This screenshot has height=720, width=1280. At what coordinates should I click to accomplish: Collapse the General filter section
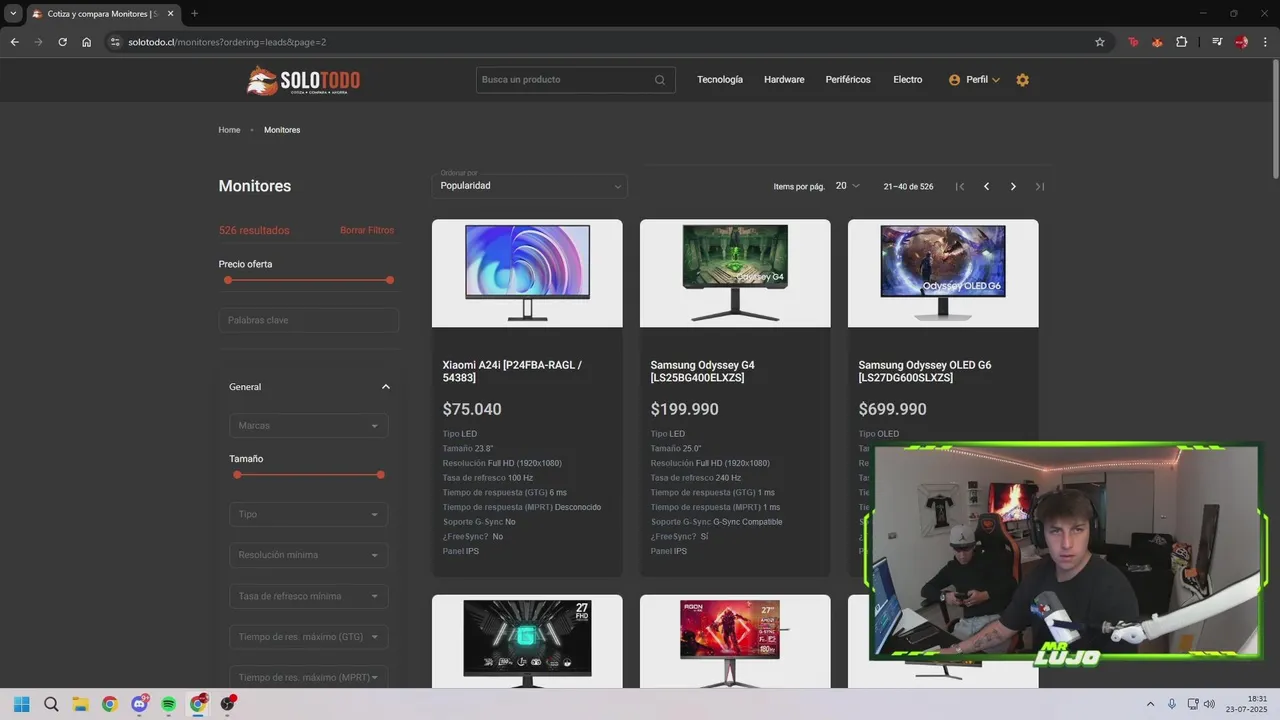[386, 387]
